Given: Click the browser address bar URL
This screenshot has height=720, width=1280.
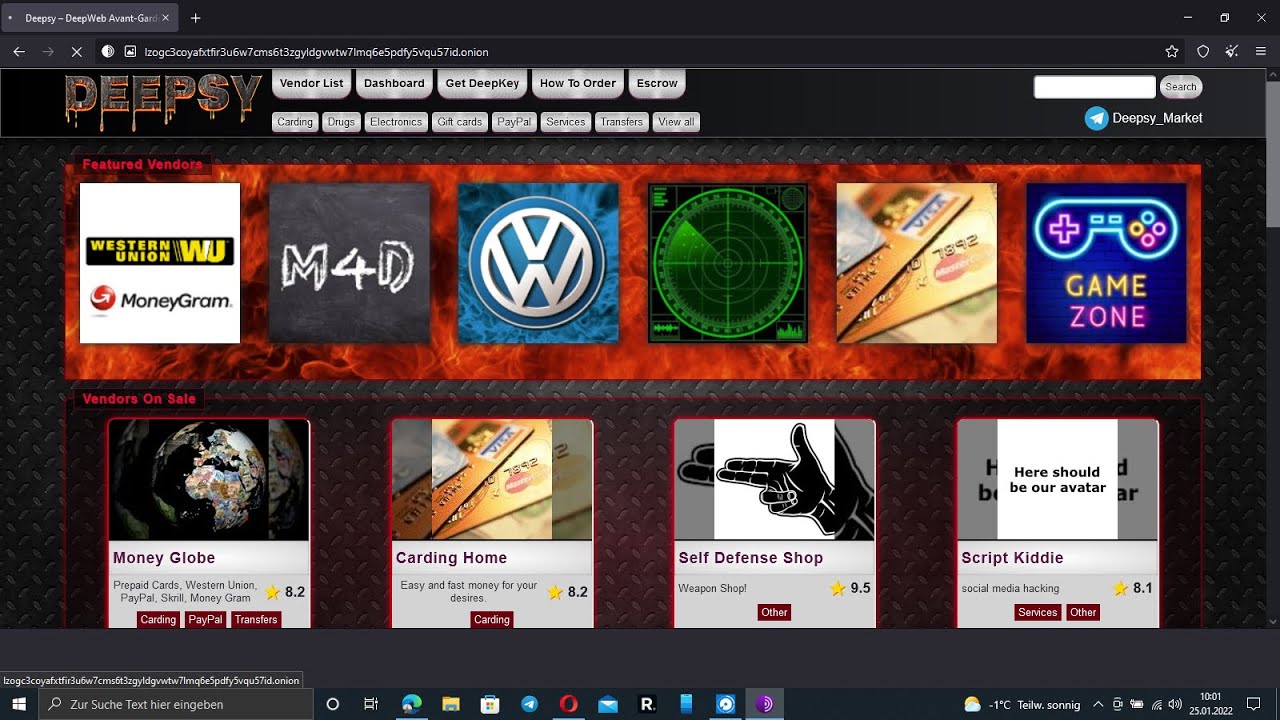Looking at the screenshot, I should tap(316, 52).
